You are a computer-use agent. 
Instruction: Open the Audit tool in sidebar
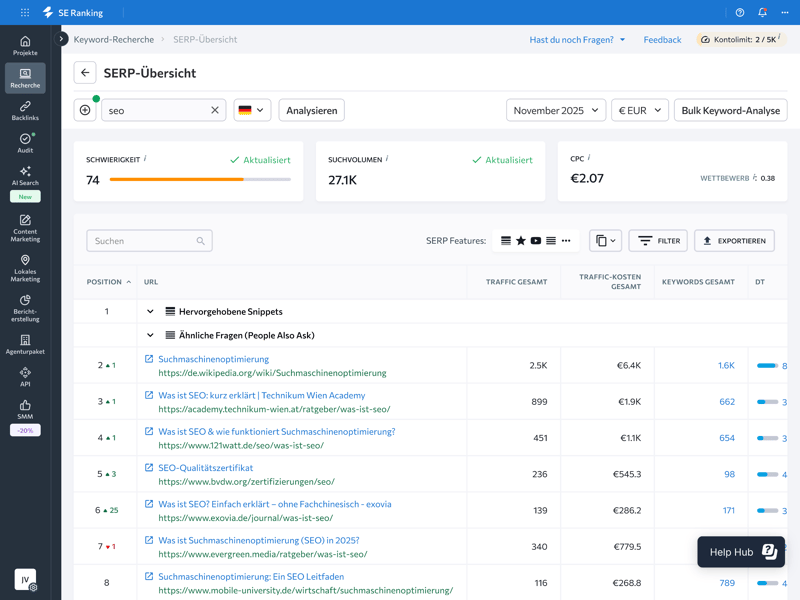[25, 144]
